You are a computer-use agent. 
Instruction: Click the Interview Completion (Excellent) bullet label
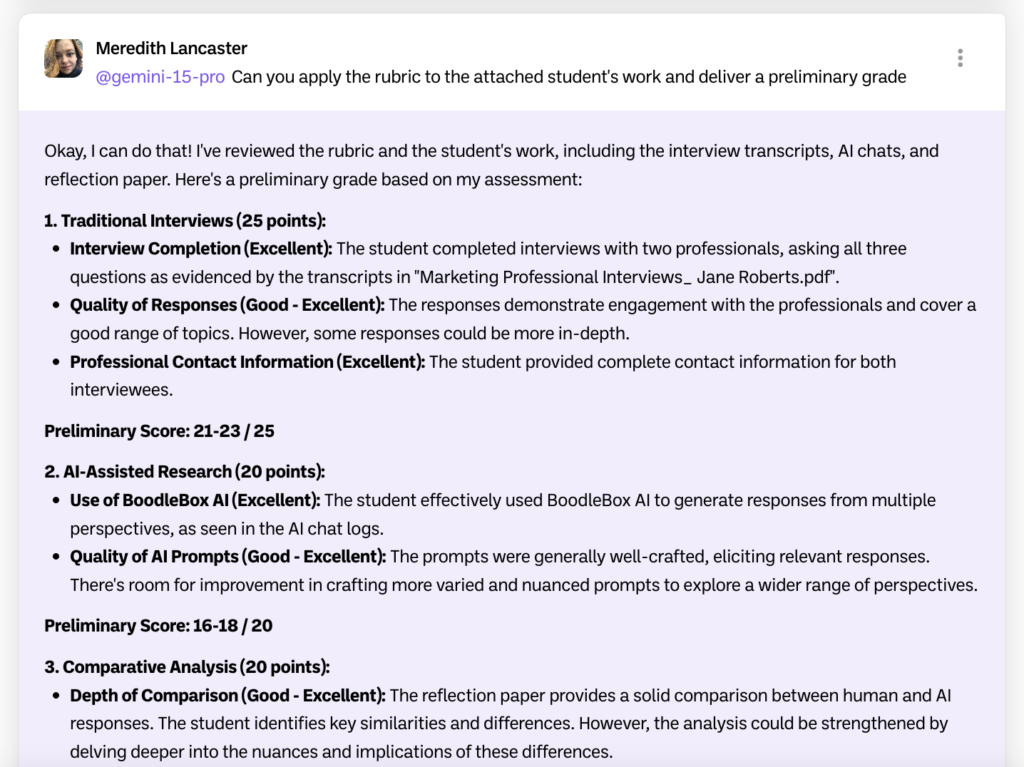pyautogui.click(x=201, y=248)
